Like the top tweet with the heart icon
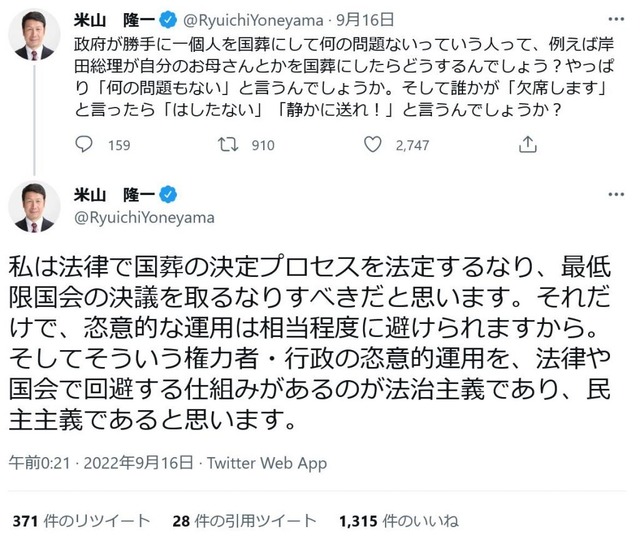 click(373, 145)
